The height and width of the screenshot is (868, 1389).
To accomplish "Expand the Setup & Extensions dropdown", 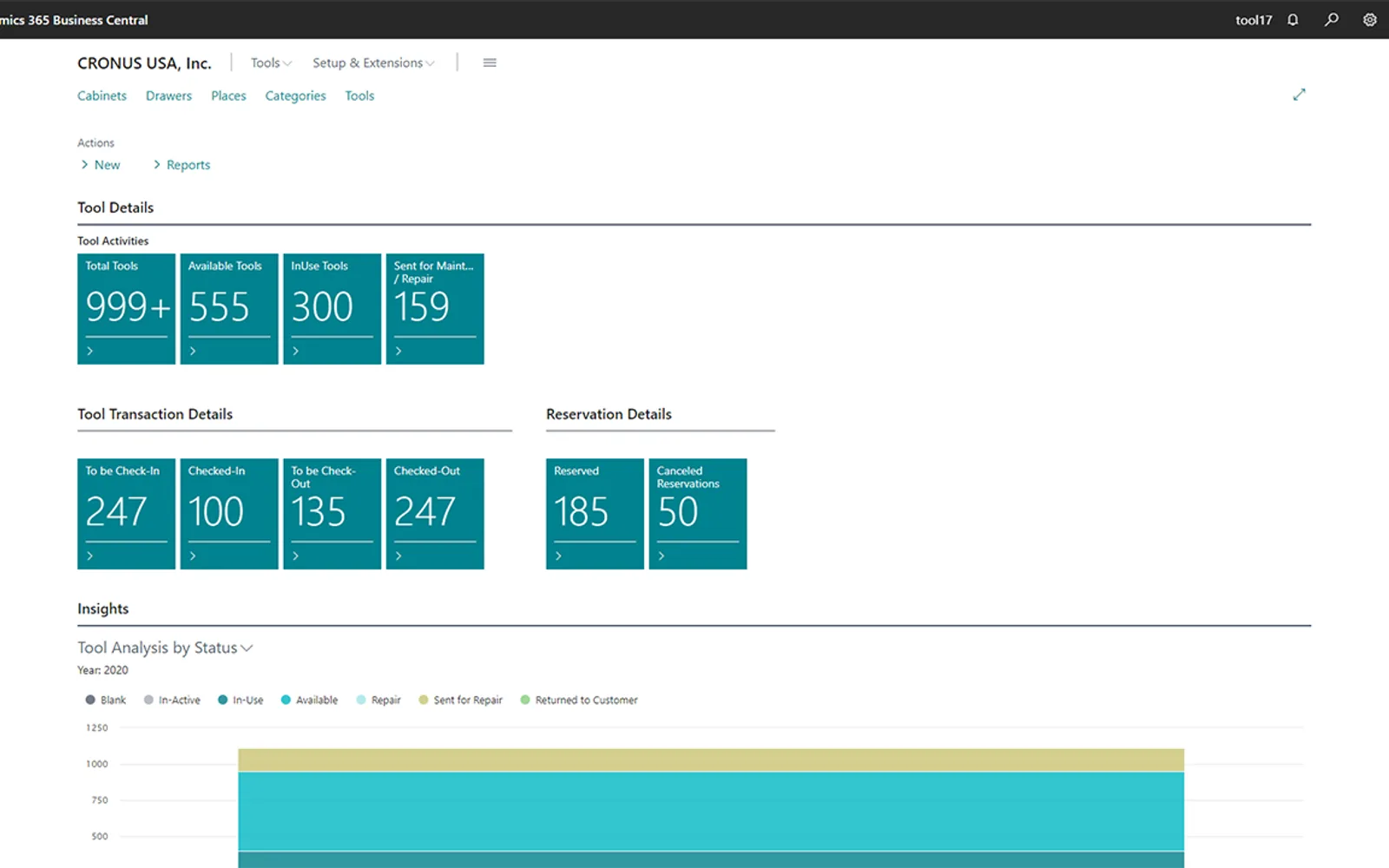I will (373, 62).
